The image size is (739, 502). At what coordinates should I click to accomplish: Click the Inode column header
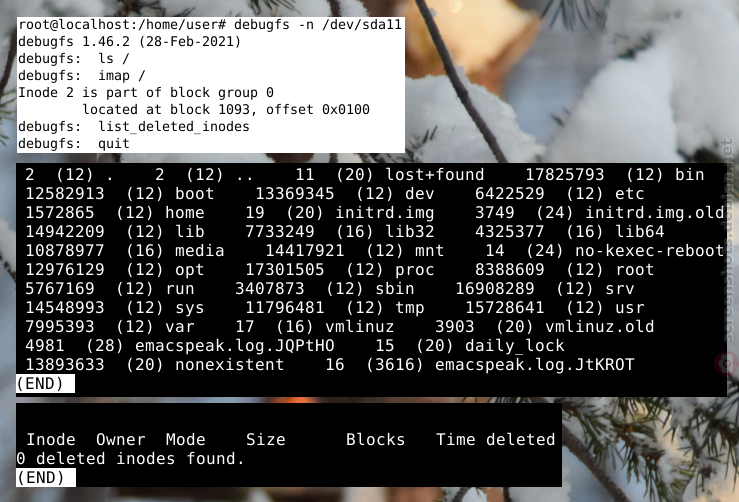click(51, 439)
